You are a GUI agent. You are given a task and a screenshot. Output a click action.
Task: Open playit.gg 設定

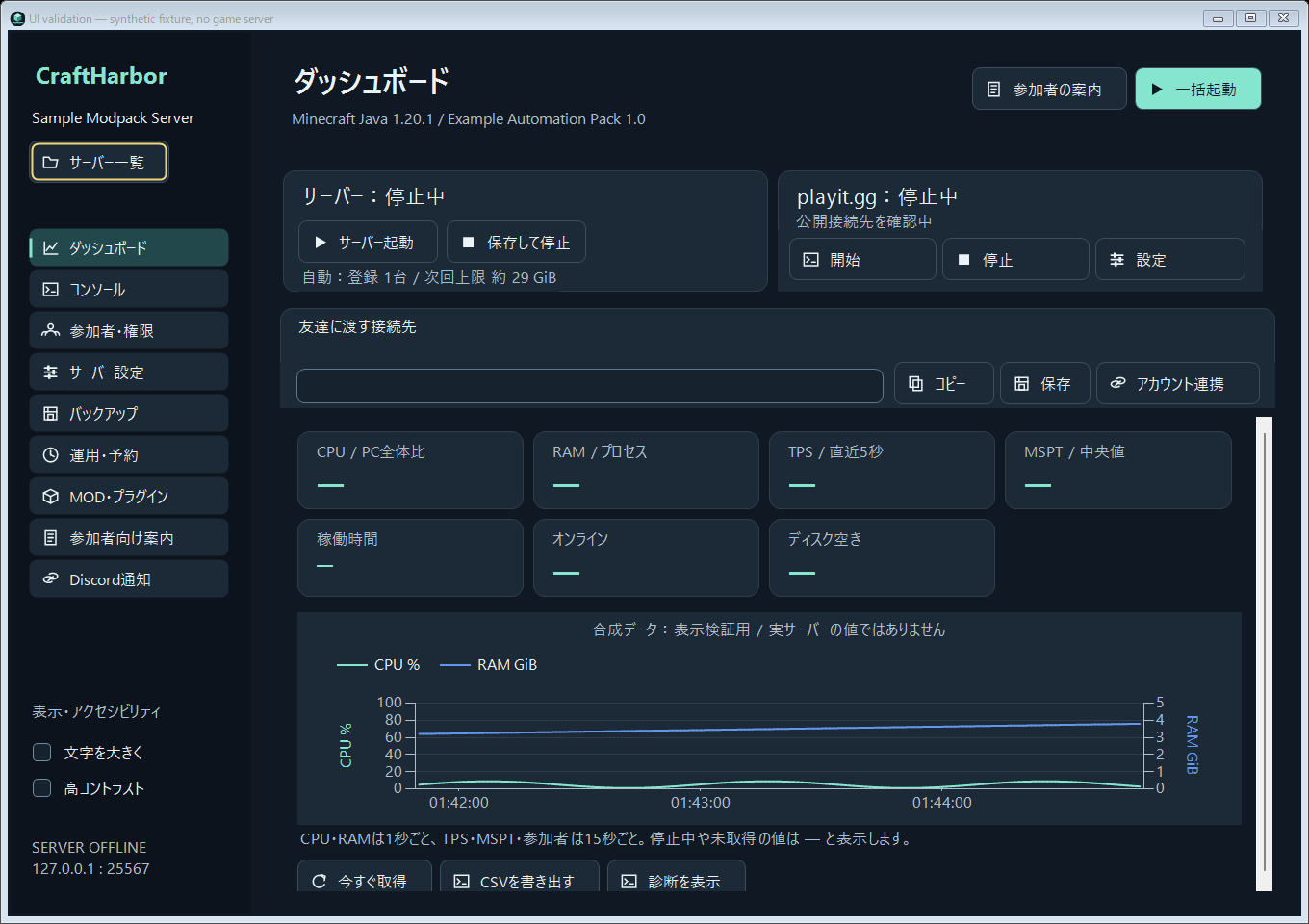(x=1169, y=259)
